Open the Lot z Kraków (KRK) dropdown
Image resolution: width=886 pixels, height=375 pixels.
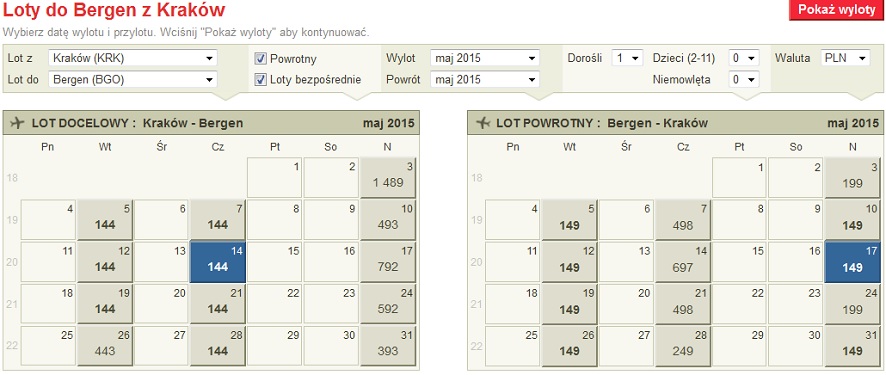pyautogui.click(x=133, y=58)
